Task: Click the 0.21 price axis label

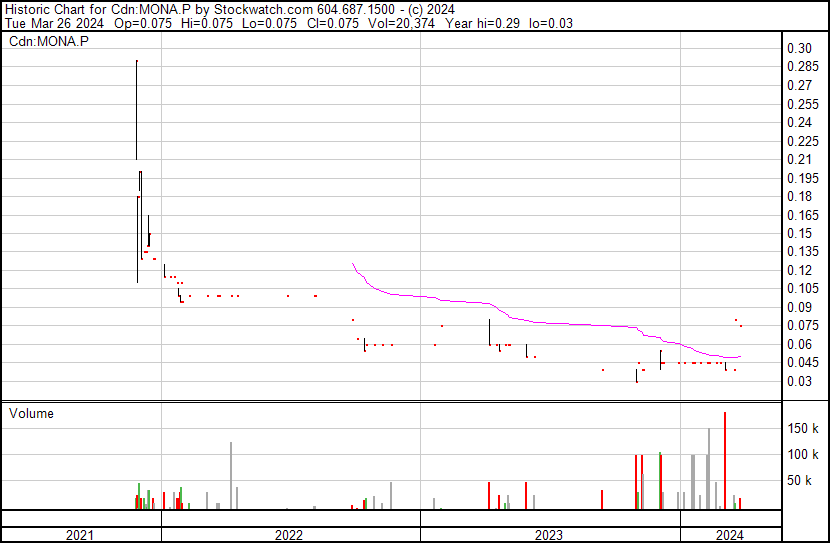Action: 799,159
